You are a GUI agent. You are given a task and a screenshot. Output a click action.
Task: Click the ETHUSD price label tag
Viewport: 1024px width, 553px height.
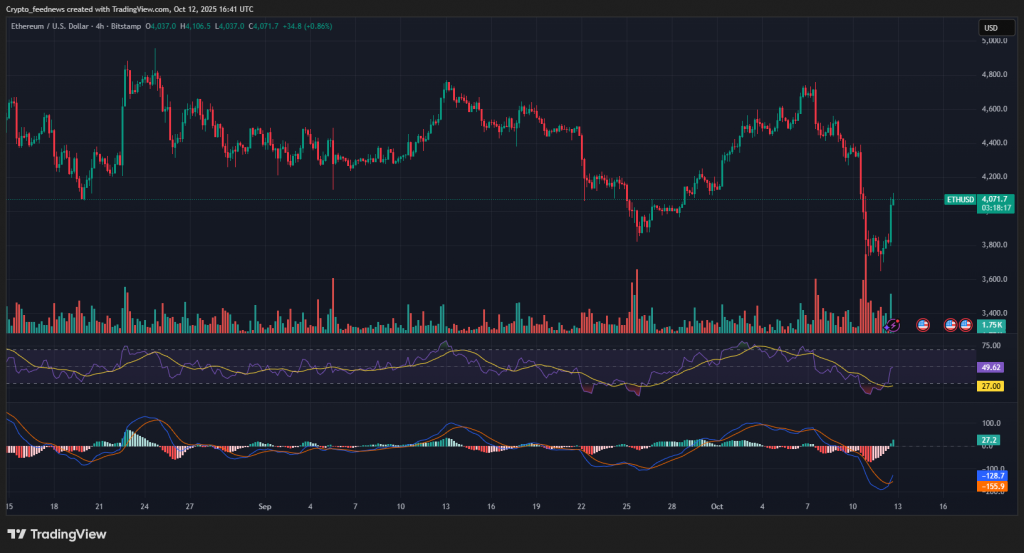(x=961, y=199)
